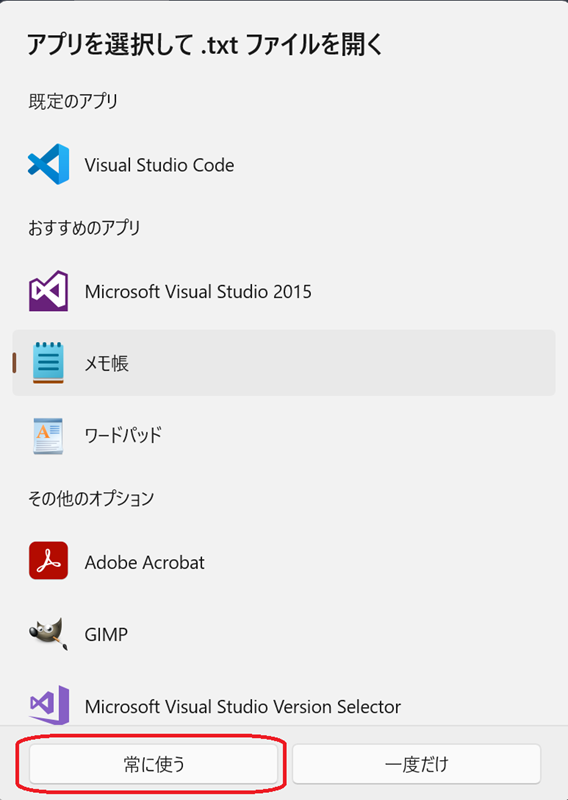Click the ワードパッド icon
The image size is (568, 800).
[x=48, y=435]
